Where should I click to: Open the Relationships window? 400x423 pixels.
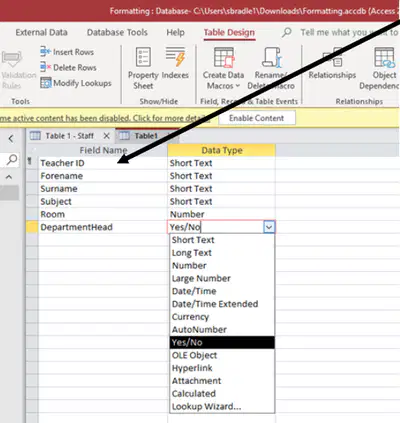332,63
